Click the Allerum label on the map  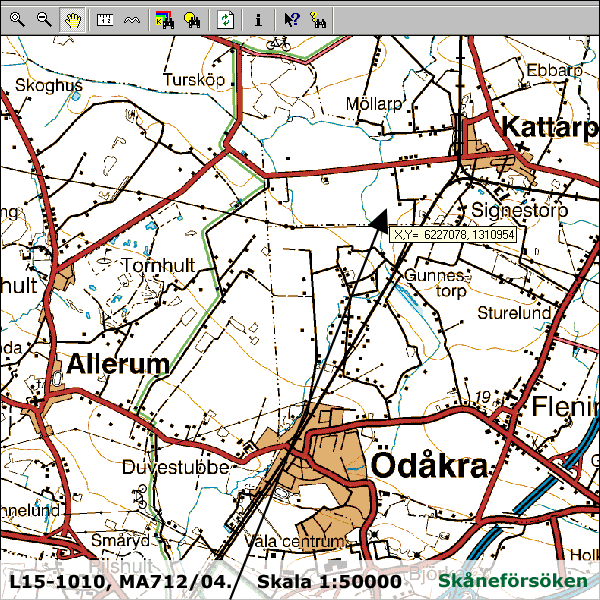click(x=118, y=364)
